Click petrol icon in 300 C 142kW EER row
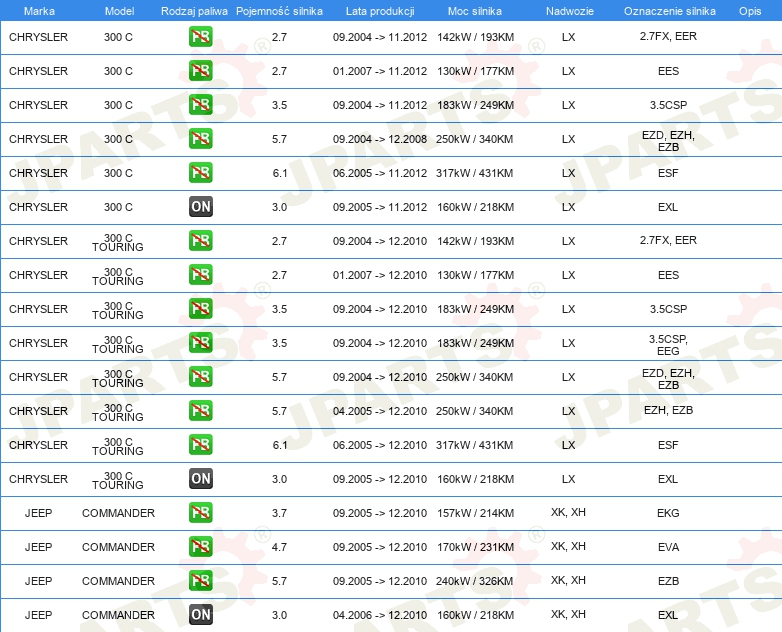Viewport: 782px width, 632px height. tap(200, 36)
